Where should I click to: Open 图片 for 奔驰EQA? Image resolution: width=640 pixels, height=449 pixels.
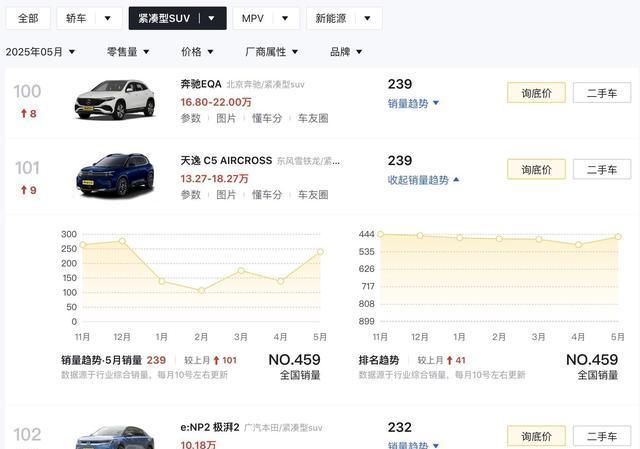click(x=226, y=118)
